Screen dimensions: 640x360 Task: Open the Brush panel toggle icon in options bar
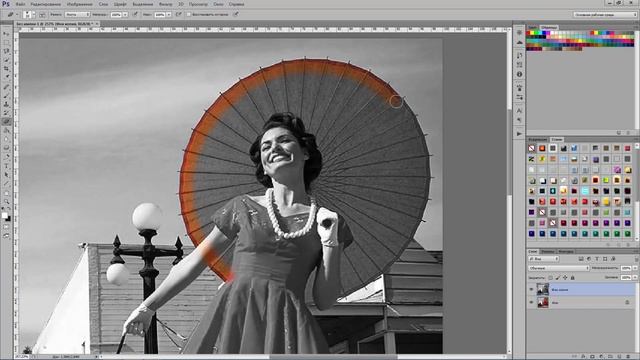coord(42,14)
